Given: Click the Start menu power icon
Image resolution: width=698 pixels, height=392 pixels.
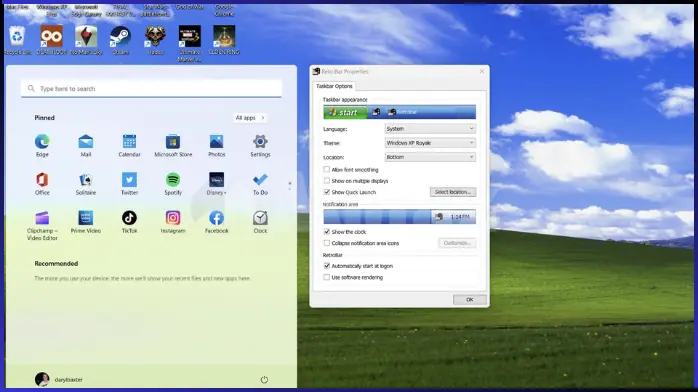Looking at the screenshot, I should pyautogui.click(x=264, y=380).
